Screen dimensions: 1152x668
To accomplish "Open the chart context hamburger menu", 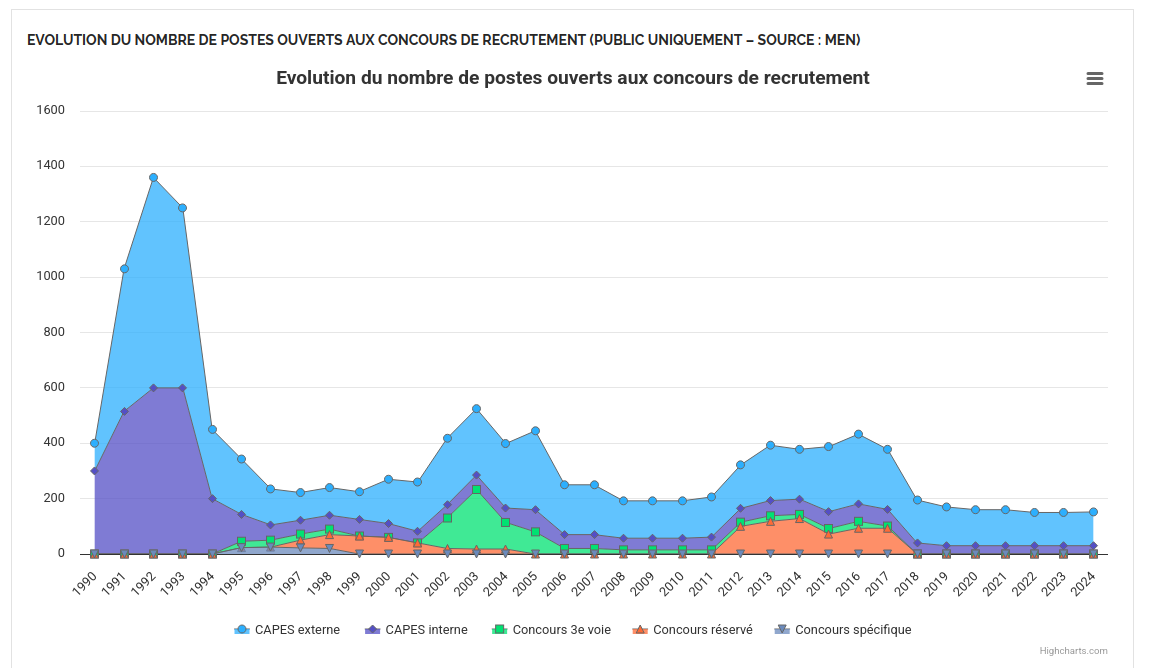I will pos(1094,79).
